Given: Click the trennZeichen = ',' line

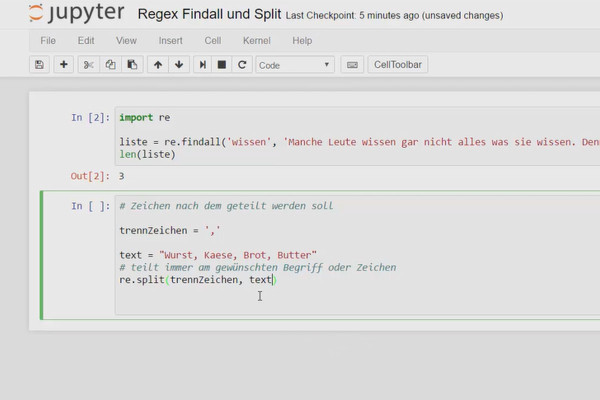Looking at the screenshot, I should tap(170, 230).
